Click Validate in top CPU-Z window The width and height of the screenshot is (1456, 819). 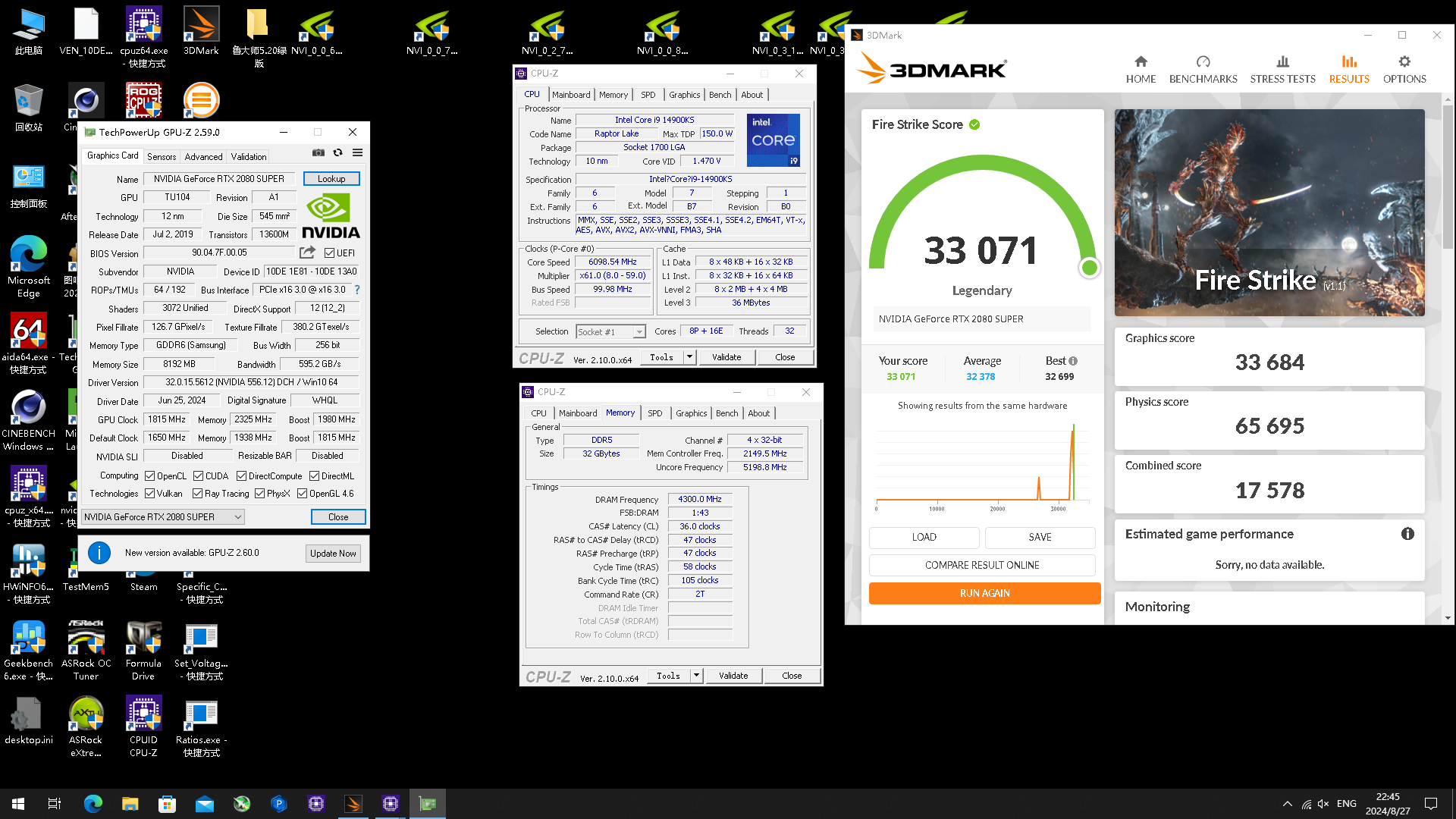pyautogui.click(x=726, y=357)
